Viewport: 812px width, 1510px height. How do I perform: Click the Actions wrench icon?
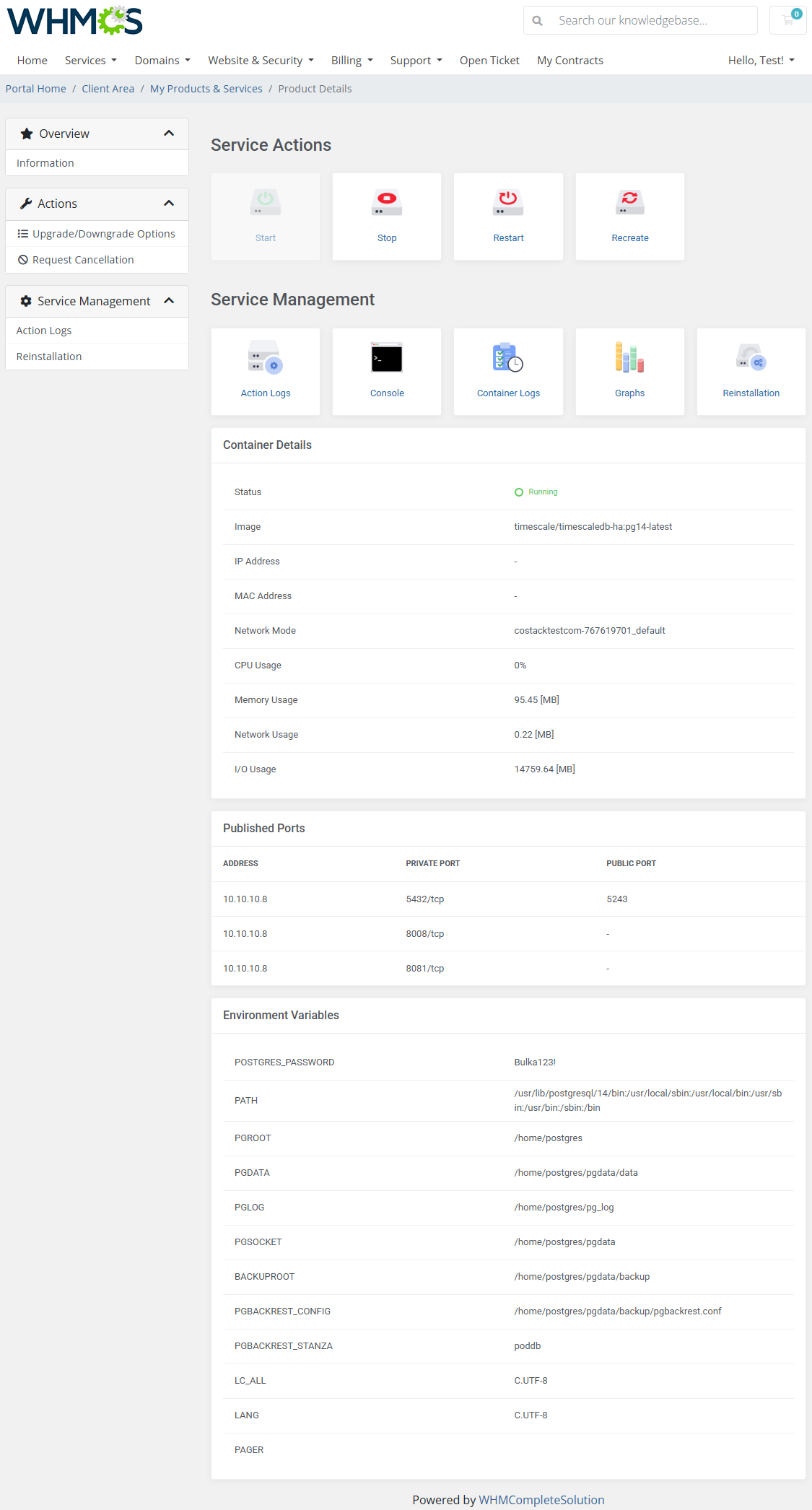[x=26, y=204]
